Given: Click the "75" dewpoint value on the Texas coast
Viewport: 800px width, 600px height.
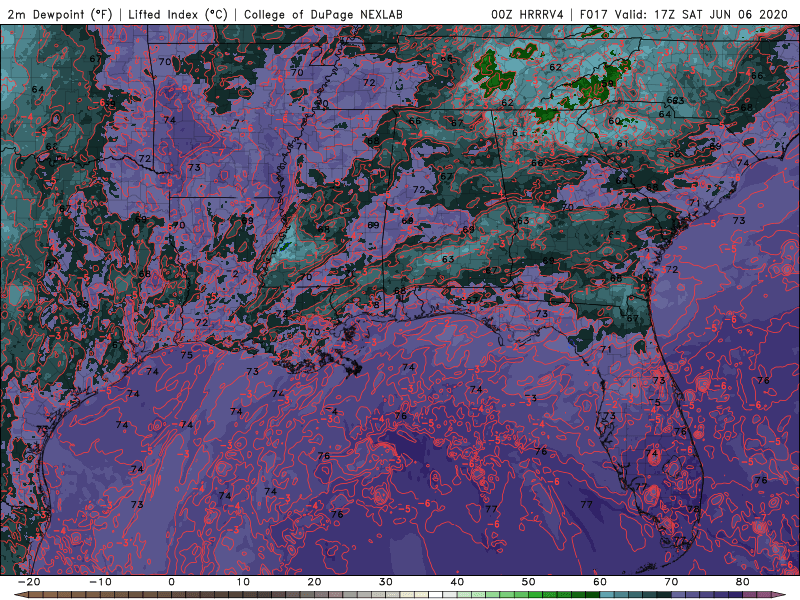Looking at the screenshot, I should [186, 355].
